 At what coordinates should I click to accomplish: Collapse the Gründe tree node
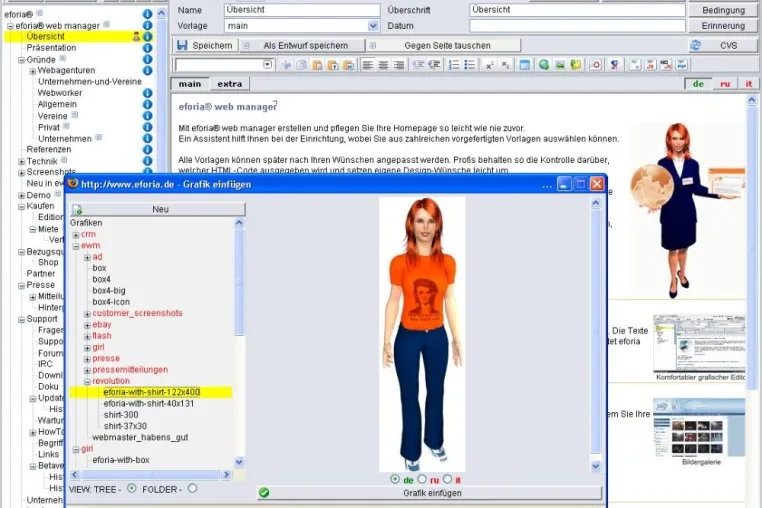(x=21, y=60)
